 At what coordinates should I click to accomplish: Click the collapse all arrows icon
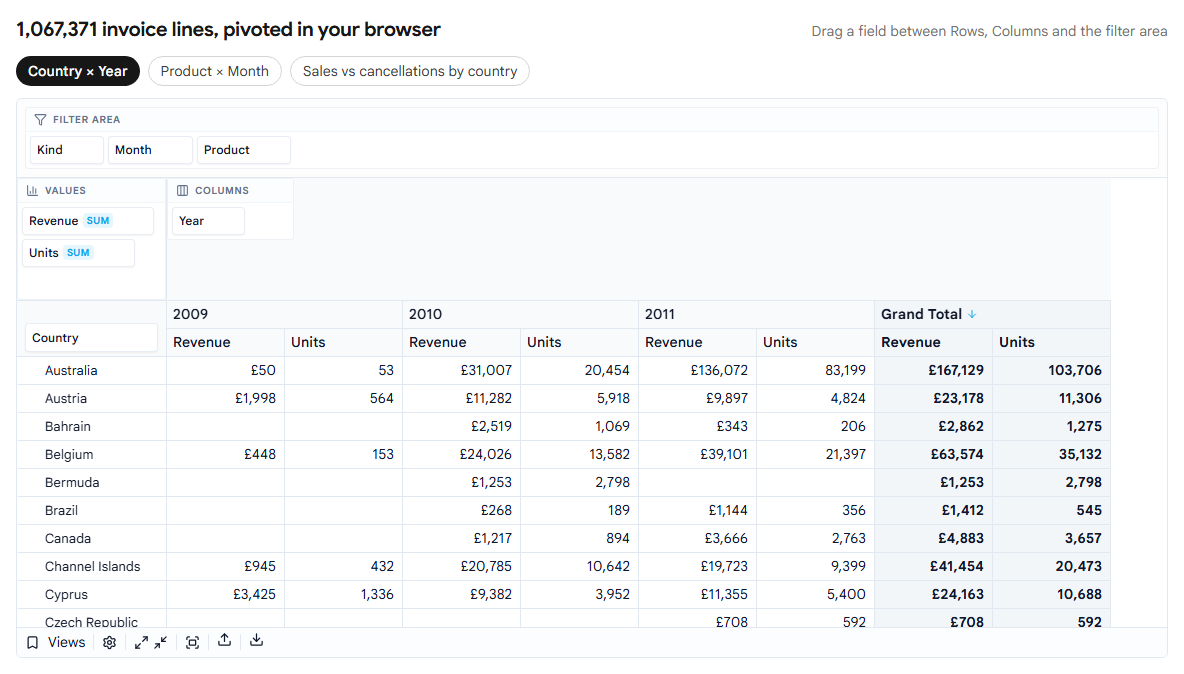[161, 642]
